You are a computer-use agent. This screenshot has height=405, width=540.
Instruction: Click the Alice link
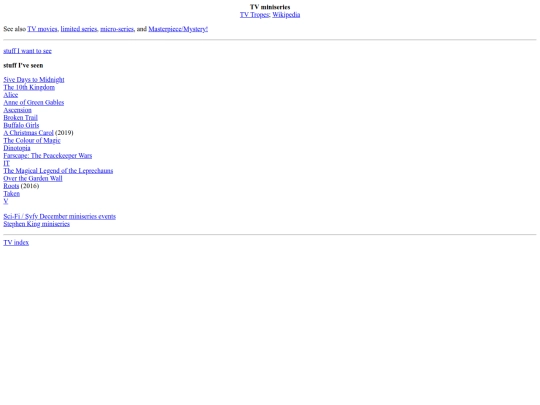point(11,95)
